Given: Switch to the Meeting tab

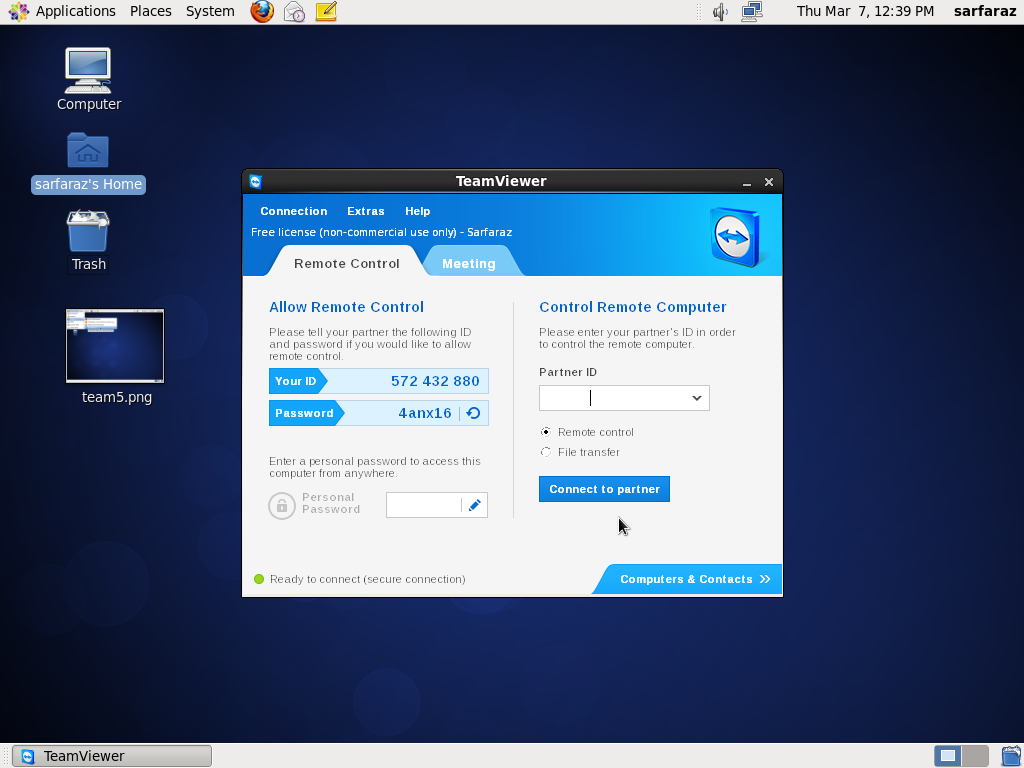Looking at the screenshot, I should [x=468, y=263].
